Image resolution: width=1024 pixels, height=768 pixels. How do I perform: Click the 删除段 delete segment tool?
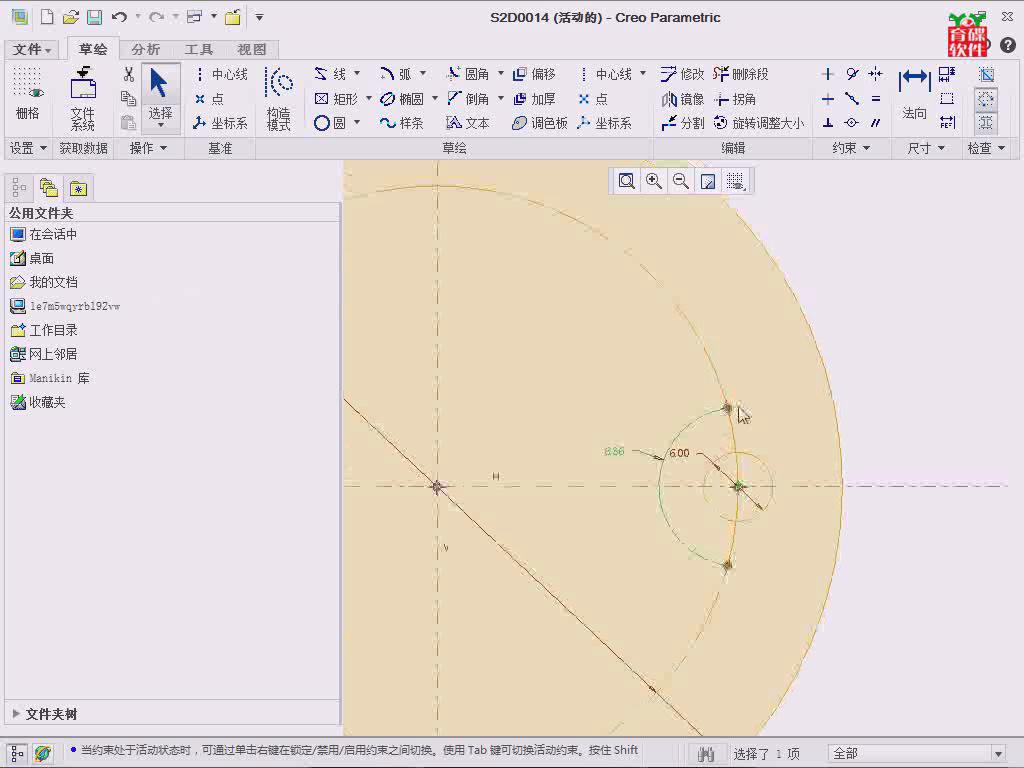click(741, 74)
